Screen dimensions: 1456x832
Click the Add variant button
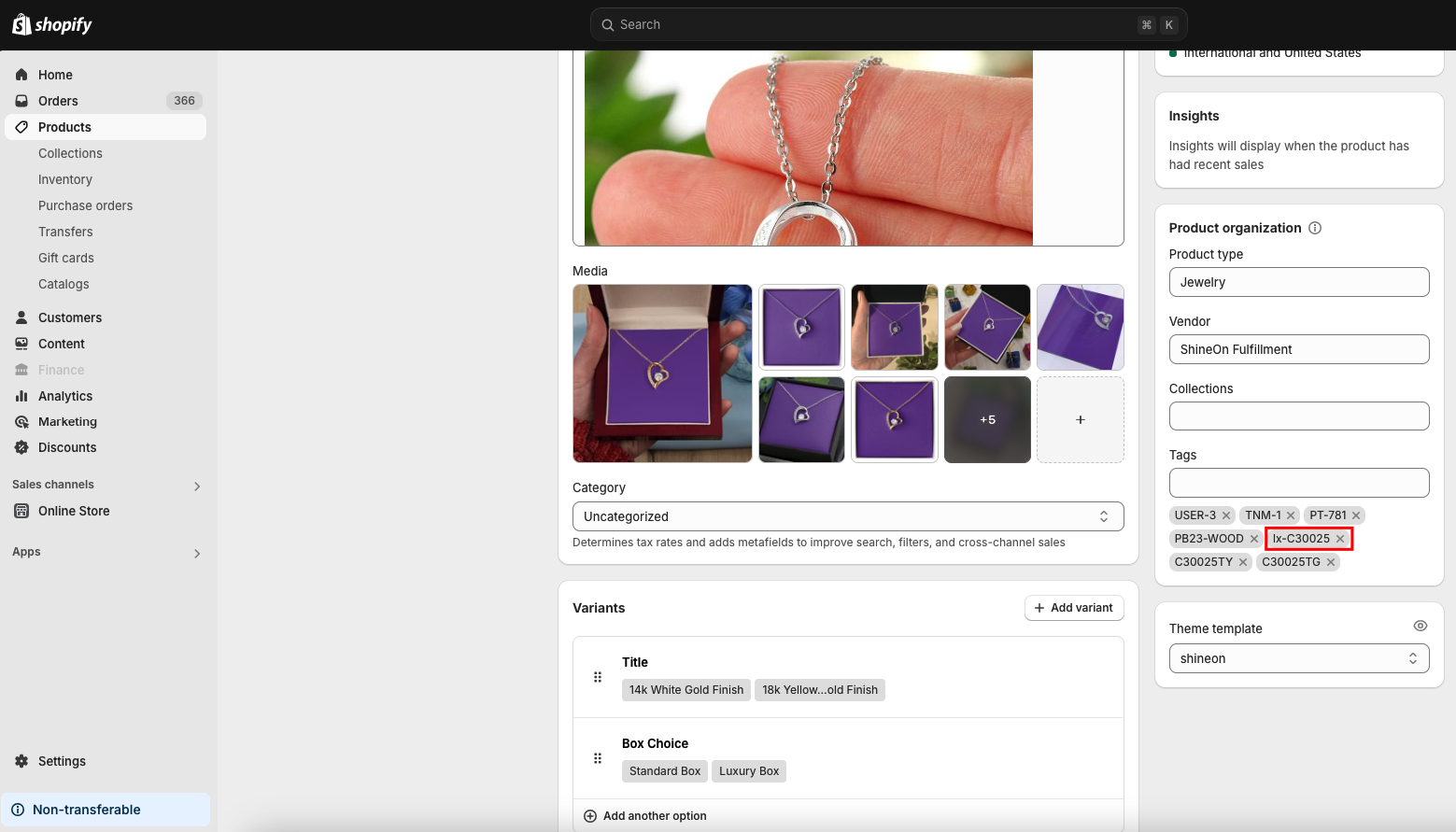tap(1074, 608)
